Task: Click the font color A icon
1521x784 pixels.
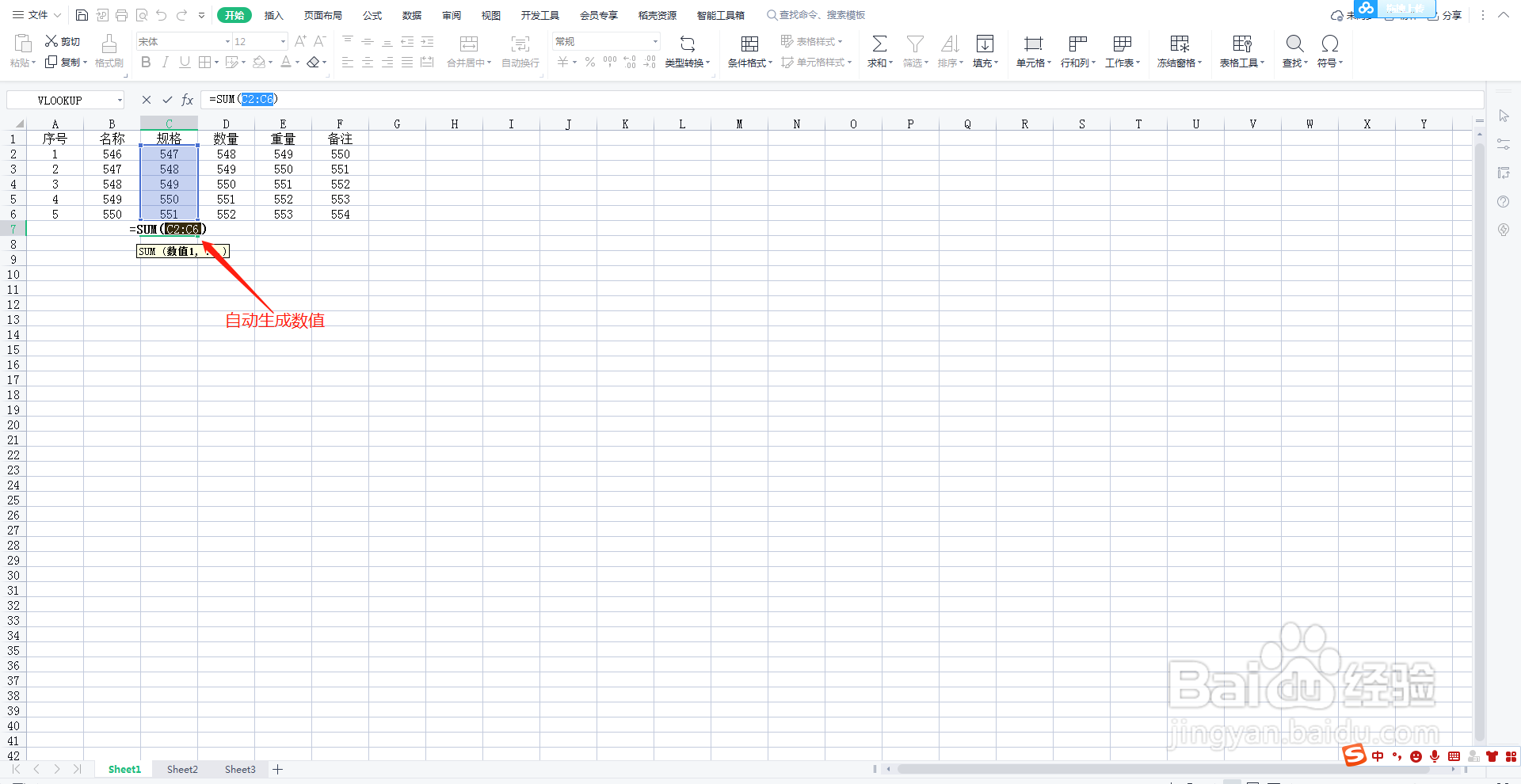Action: (x=286, y=62)
